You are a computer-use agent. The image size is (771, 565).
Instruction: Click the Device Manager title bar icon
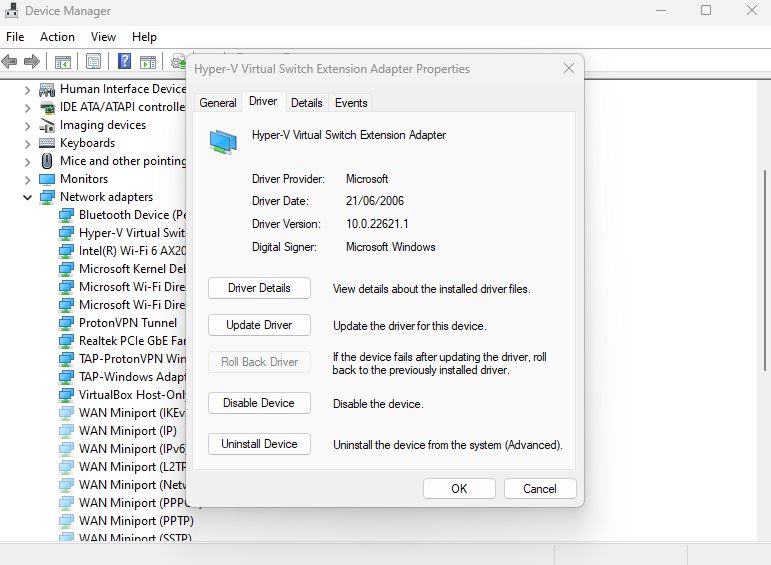(x=12, y=10)
